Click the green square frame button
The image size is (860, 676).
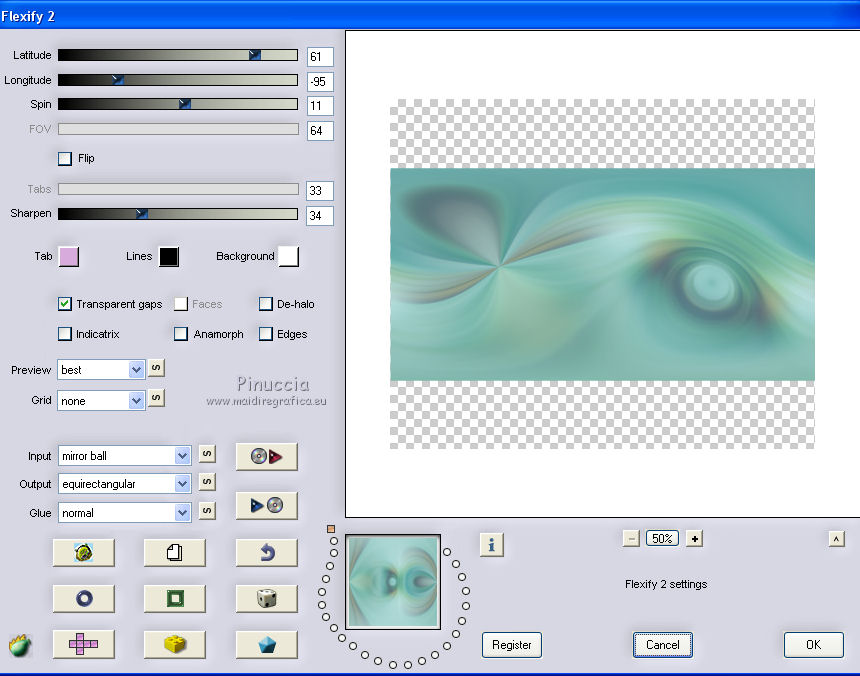point(174,598)
